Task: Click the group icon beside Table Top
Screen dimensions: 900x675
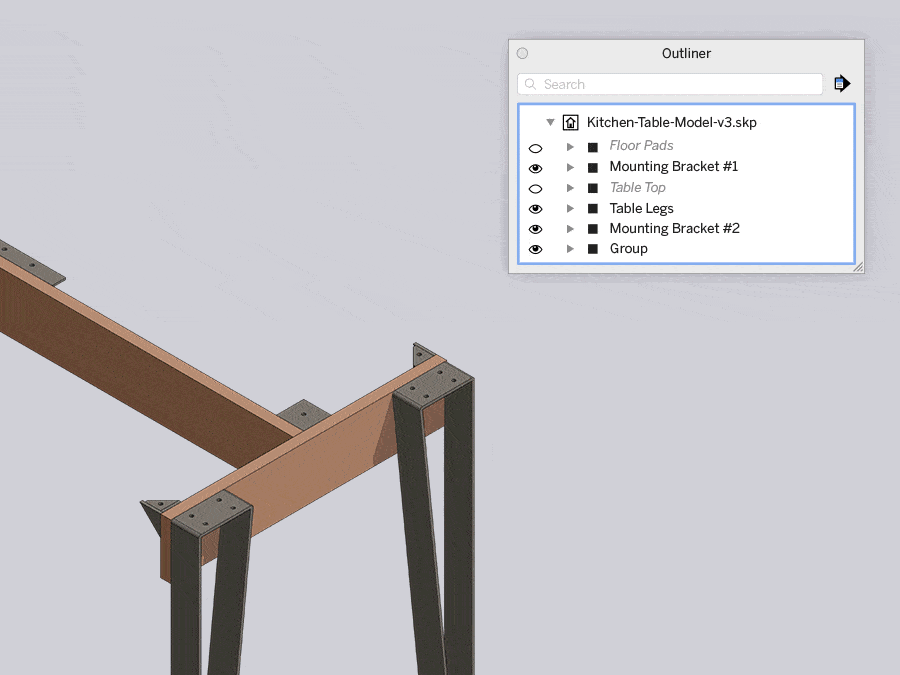Action: pos(592,187)
